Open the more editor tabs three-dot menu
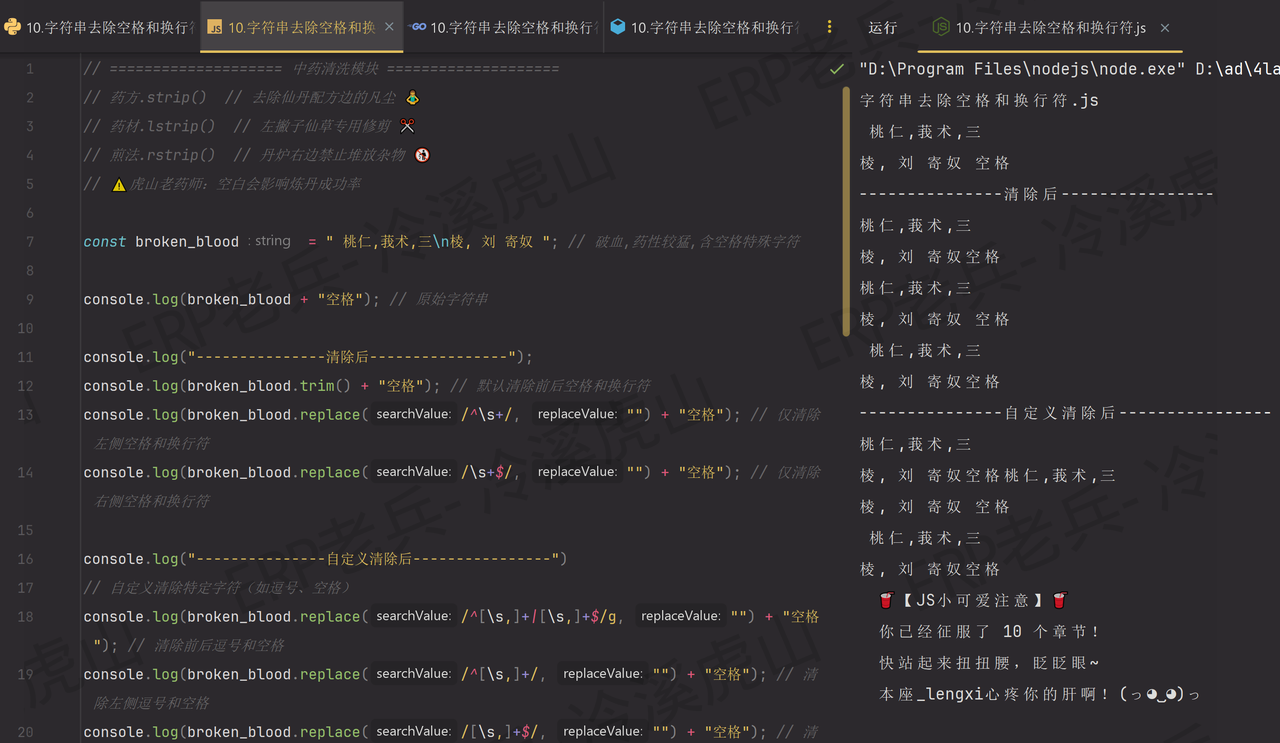The width and height of the screenshot is (1280, 743). (829, 27)
